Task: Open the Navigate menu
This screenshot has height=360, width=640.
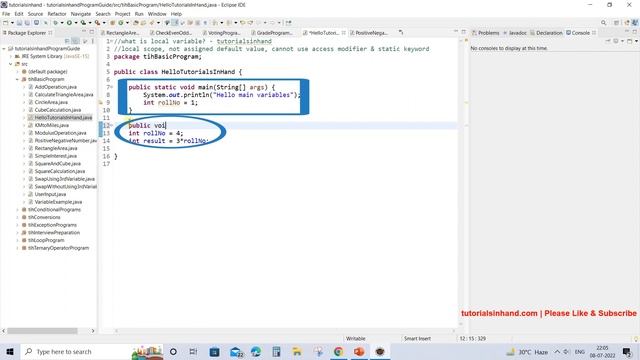Action: point(81,13)
